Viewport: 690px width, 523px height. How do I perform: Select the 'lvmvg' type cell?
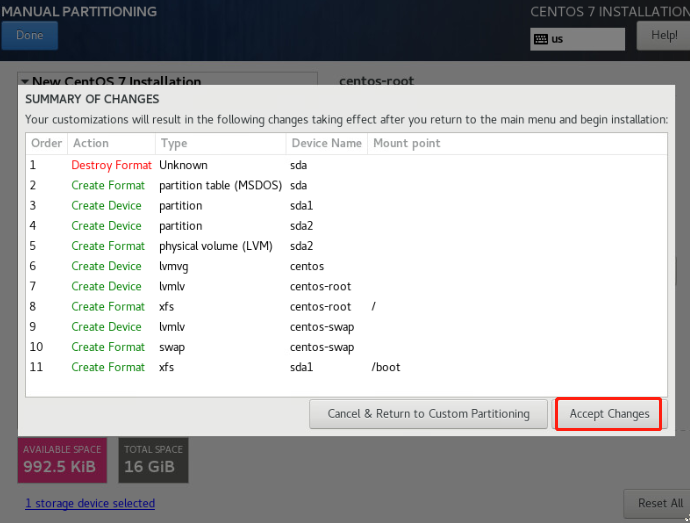tap(173, 266)
